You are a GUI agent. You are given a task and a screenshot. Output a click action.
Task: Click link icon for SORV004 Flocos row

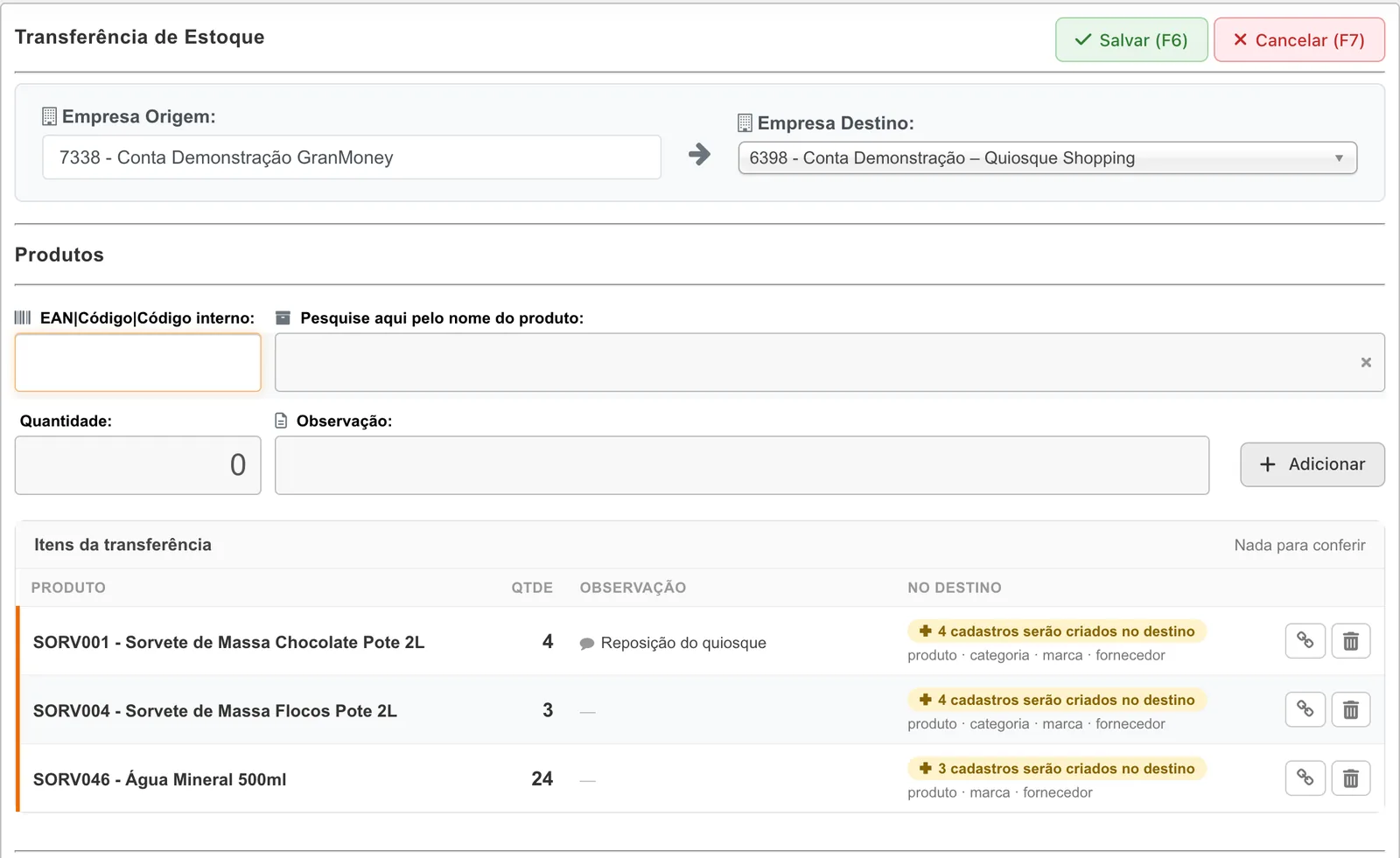coord(1305,709)
